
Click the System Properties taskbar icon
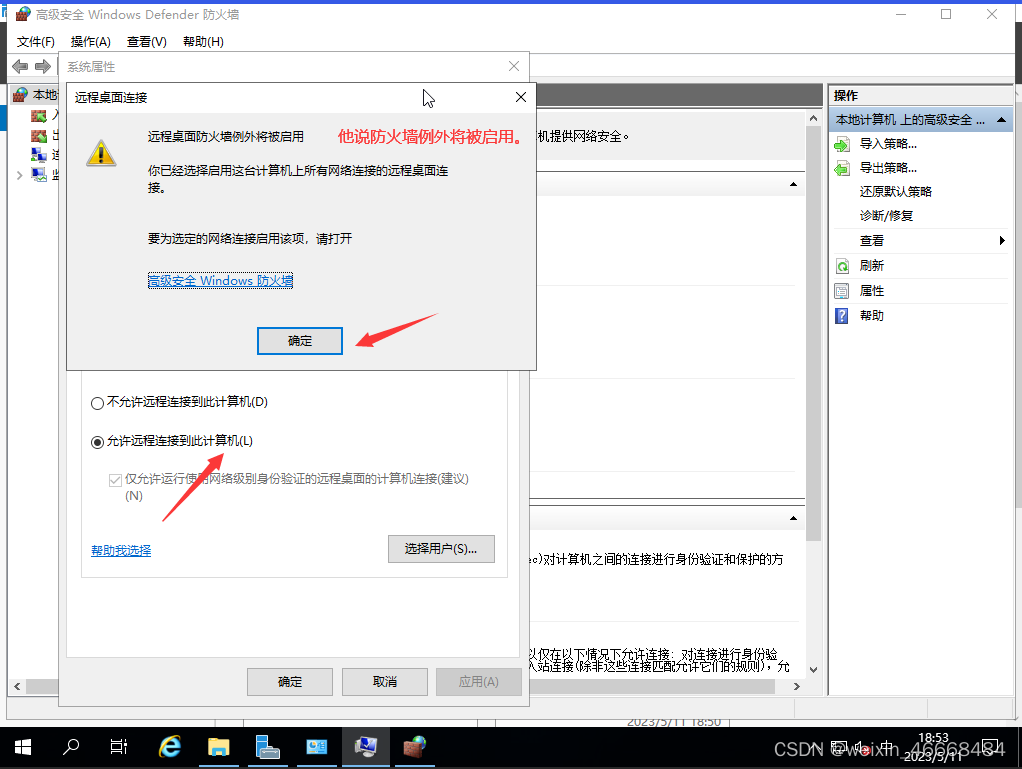click(x=366, y=747)
